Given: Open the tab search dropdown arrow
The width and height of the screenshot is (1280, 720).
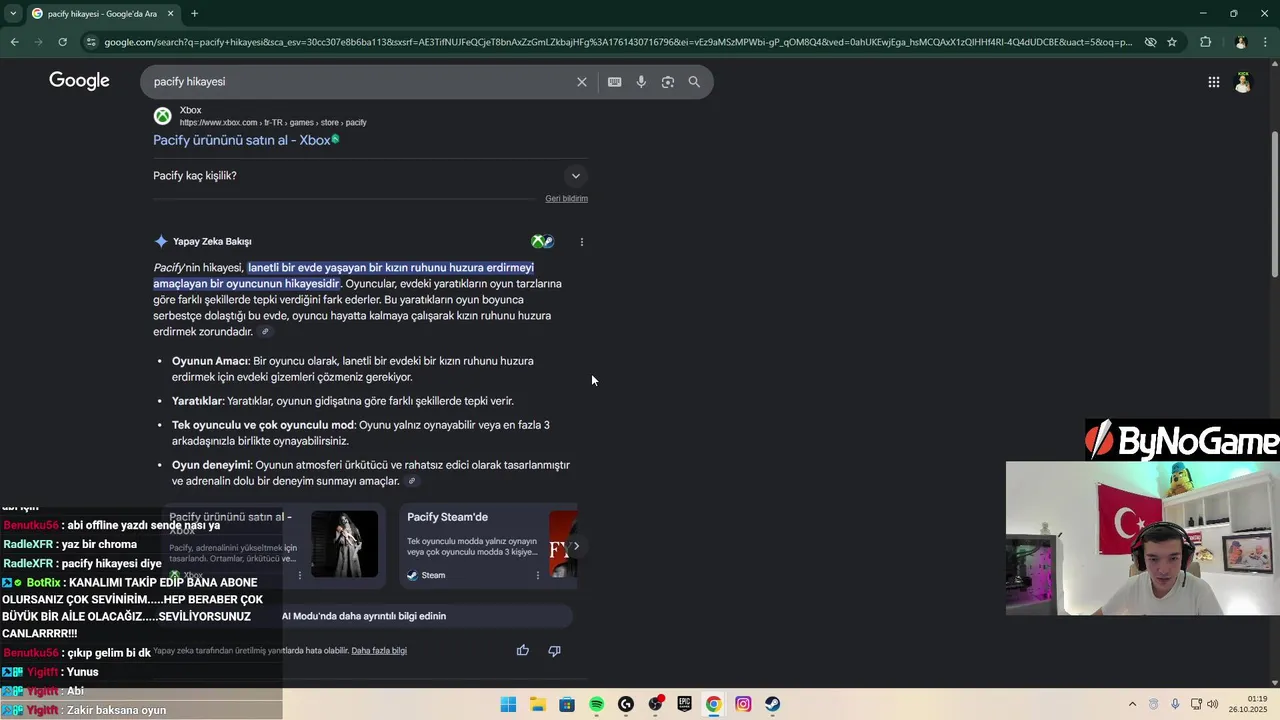Looking at the screenshot, I should coord(14,13).
